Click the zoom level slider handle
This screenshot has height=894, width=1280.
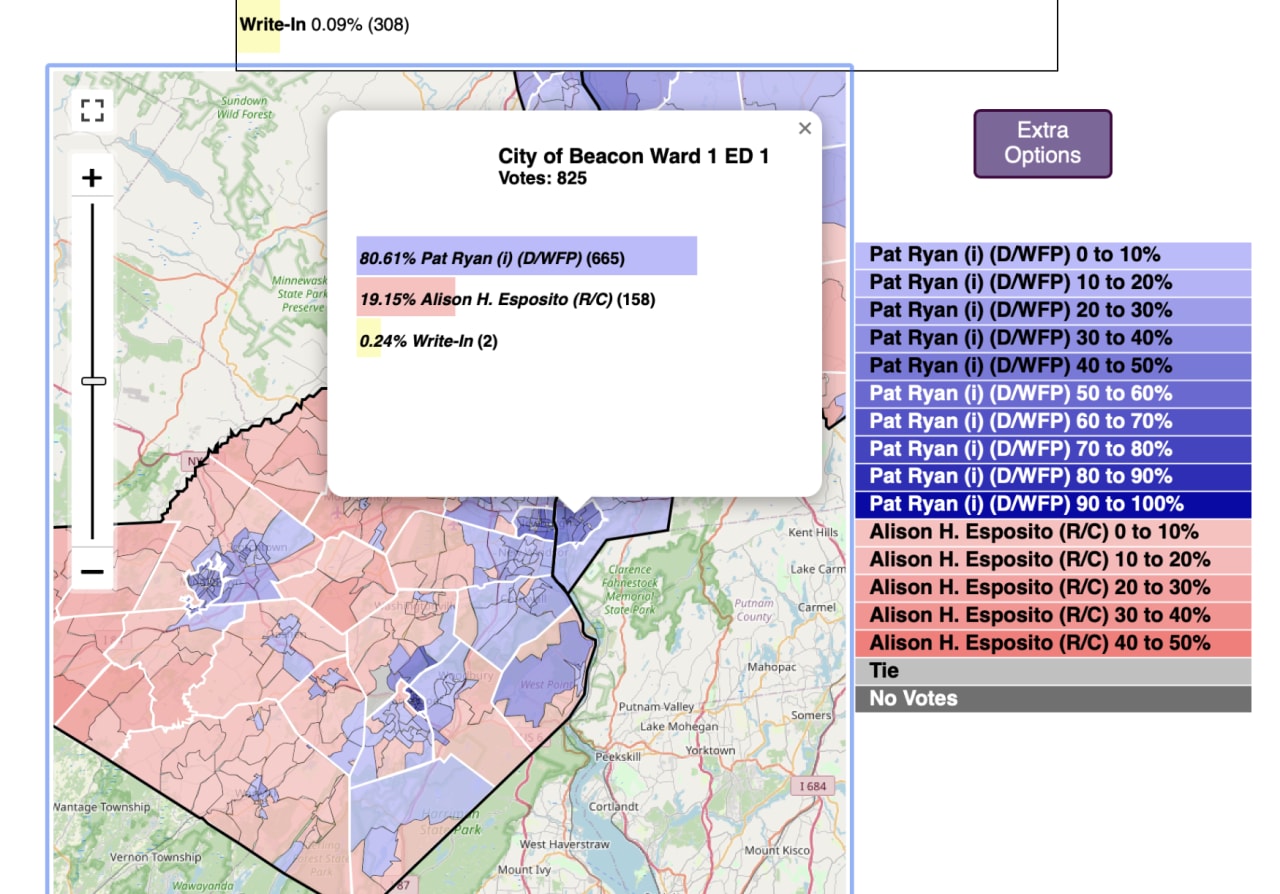93,380
